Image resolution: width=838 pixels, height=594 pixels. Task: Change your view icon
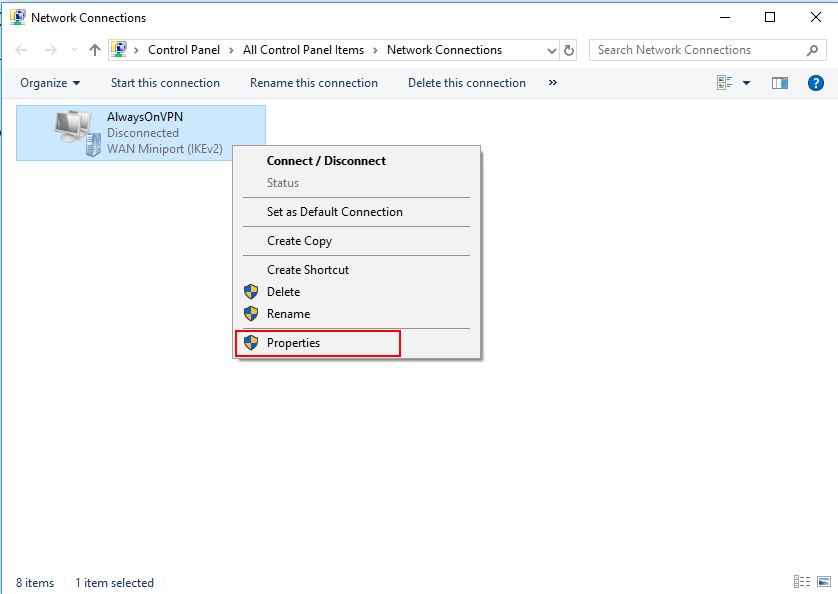click(x=725, y=83)
